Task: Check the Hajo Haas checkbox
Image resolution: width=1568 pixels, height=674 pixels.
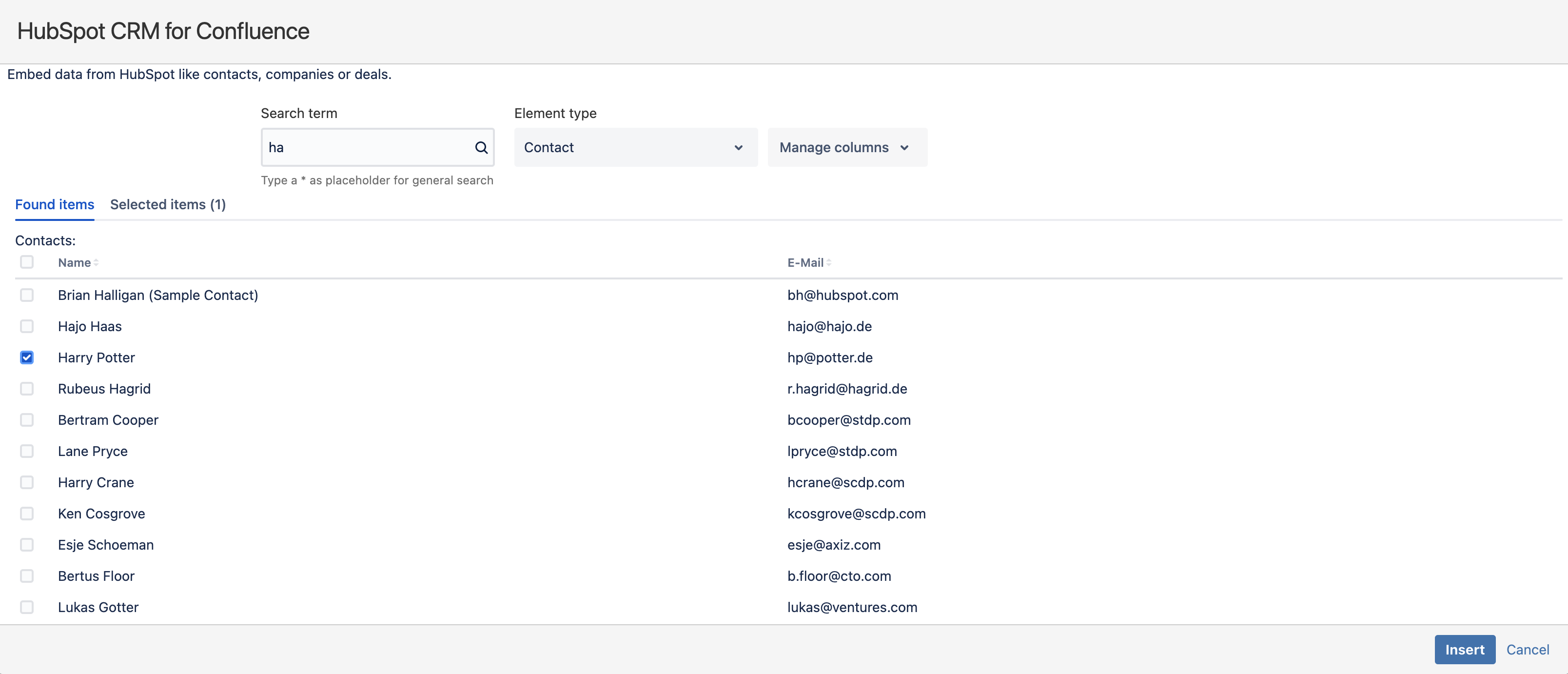Action: [x=27, y=326]
